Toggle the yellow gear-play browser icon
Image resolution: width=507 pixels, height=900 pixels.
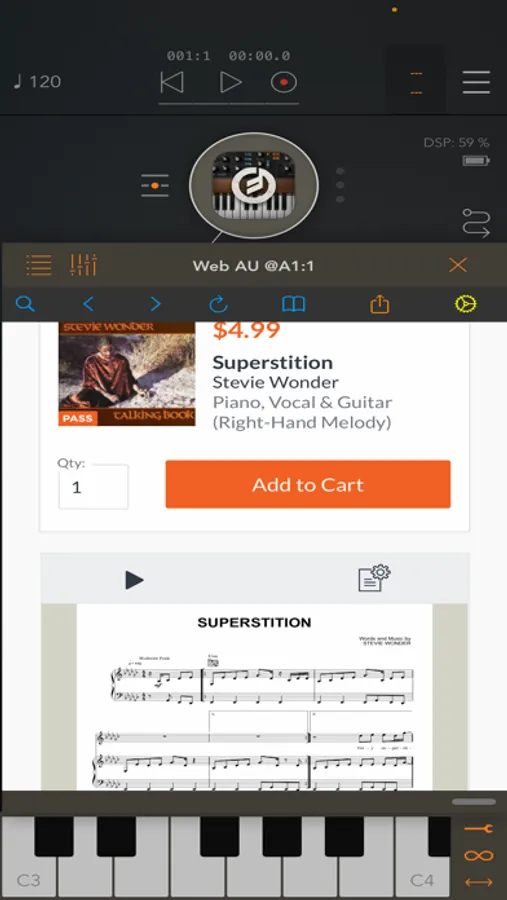(x=466, y=304)
